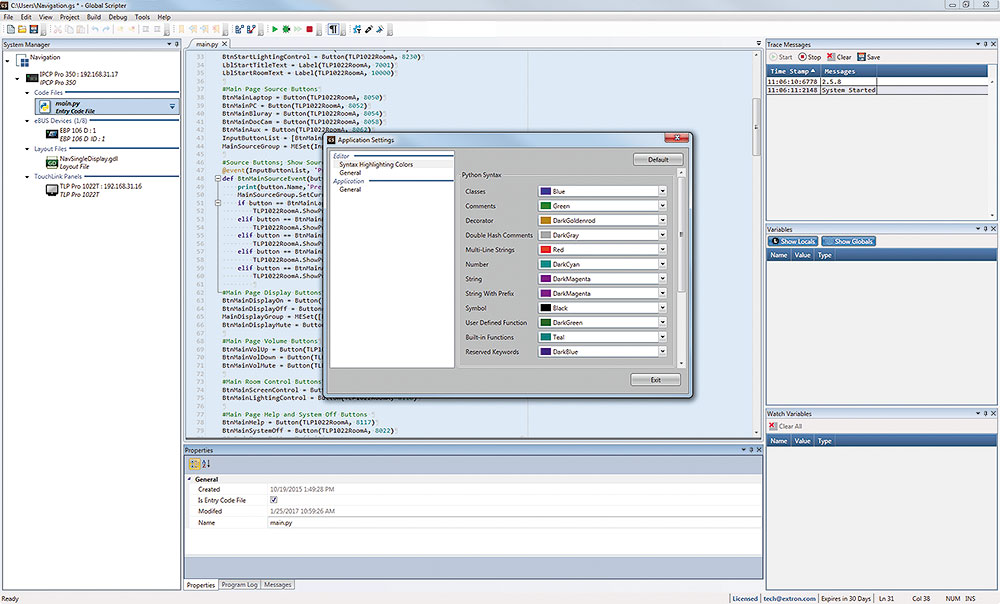Open the Debug menu

coord(118,17)
